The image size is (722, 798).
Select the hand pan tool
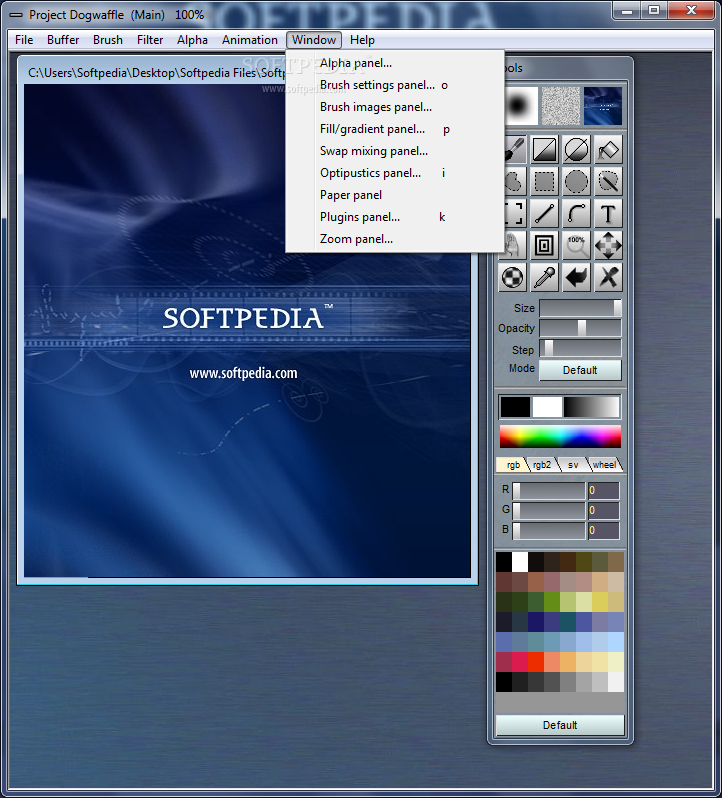pyautogui.click(x=515, y=245)
